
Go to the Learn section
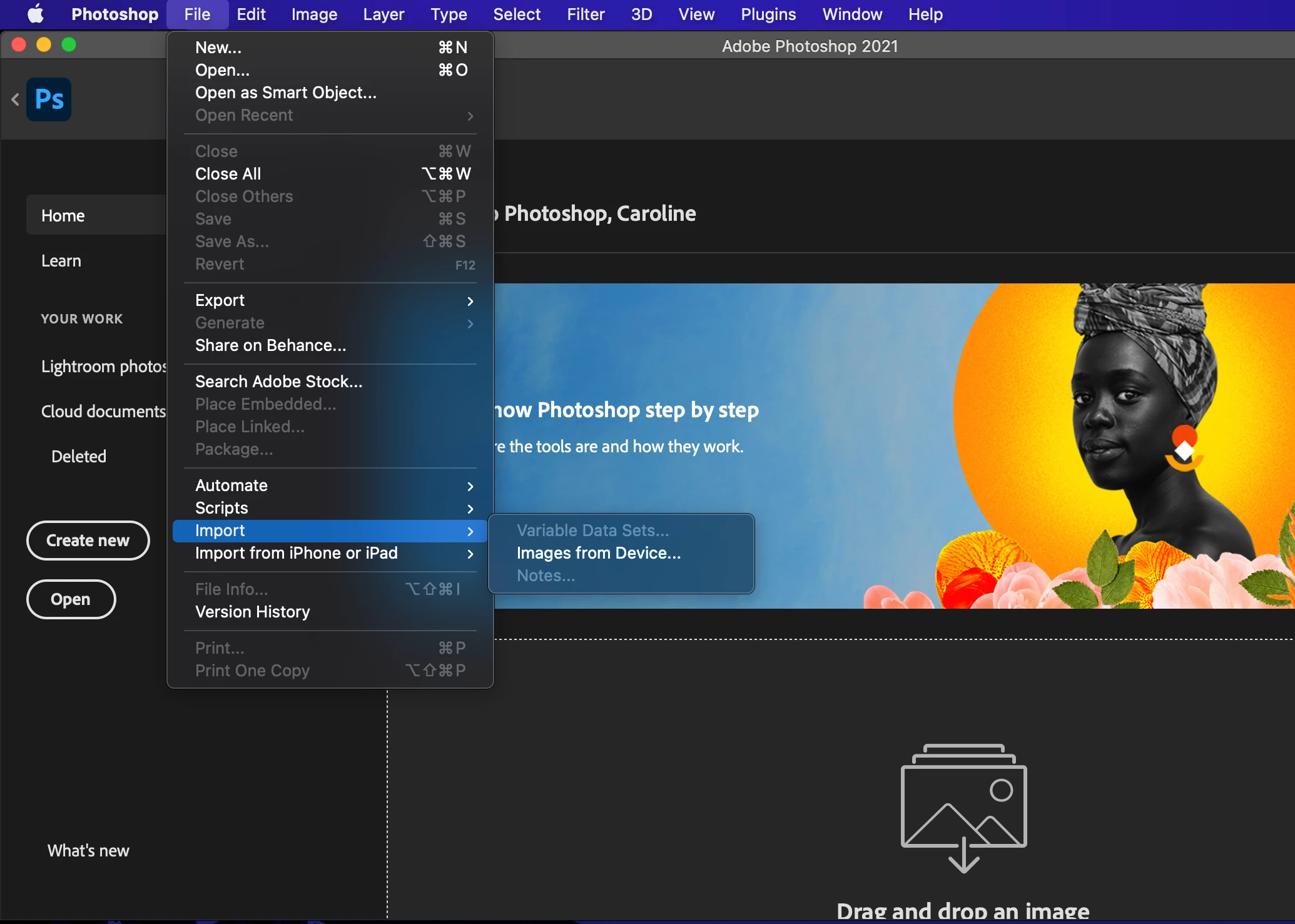[x=61, y=261]
